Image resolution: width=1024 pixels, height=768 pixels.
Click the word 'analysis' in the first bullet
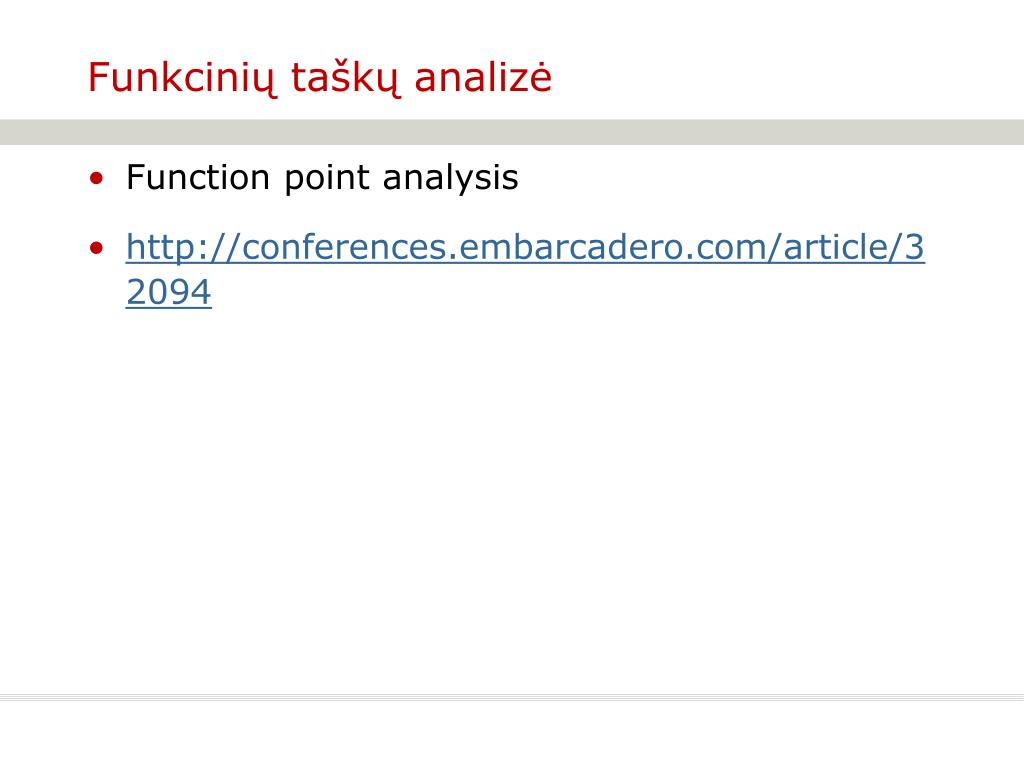(451, 178)
